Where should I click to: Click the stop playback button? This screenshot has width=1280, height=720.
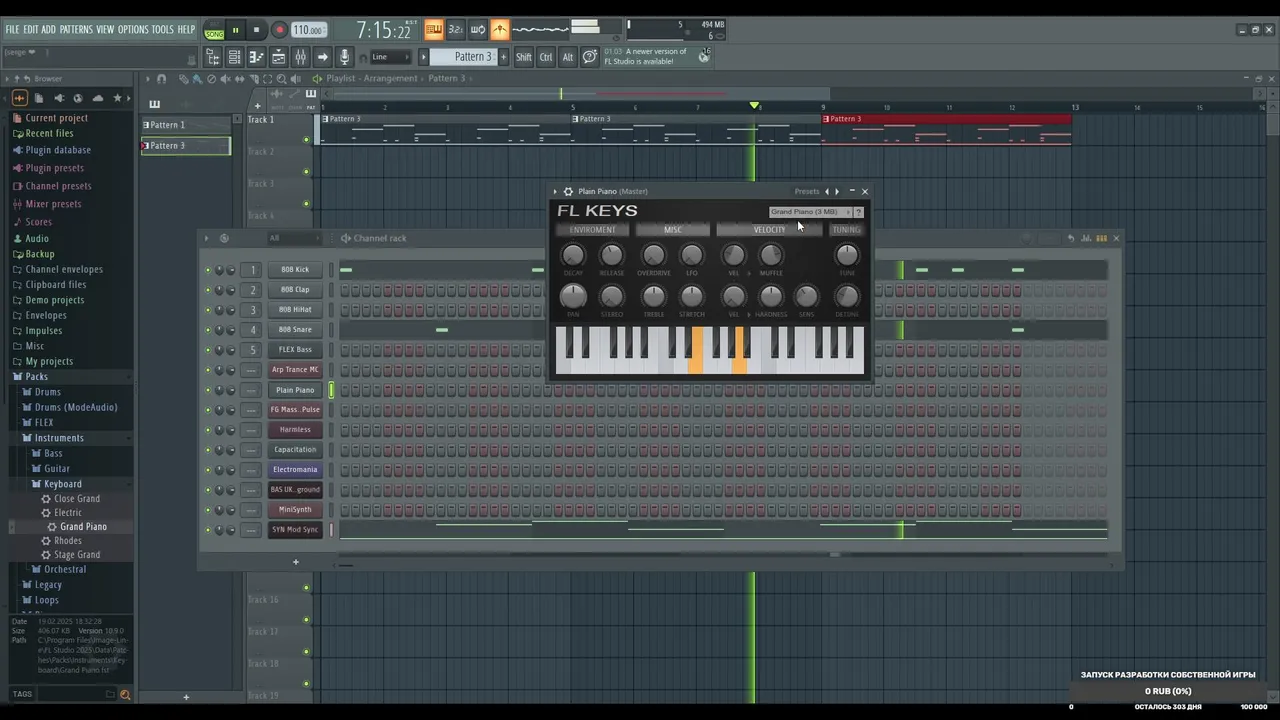(256, 30)
